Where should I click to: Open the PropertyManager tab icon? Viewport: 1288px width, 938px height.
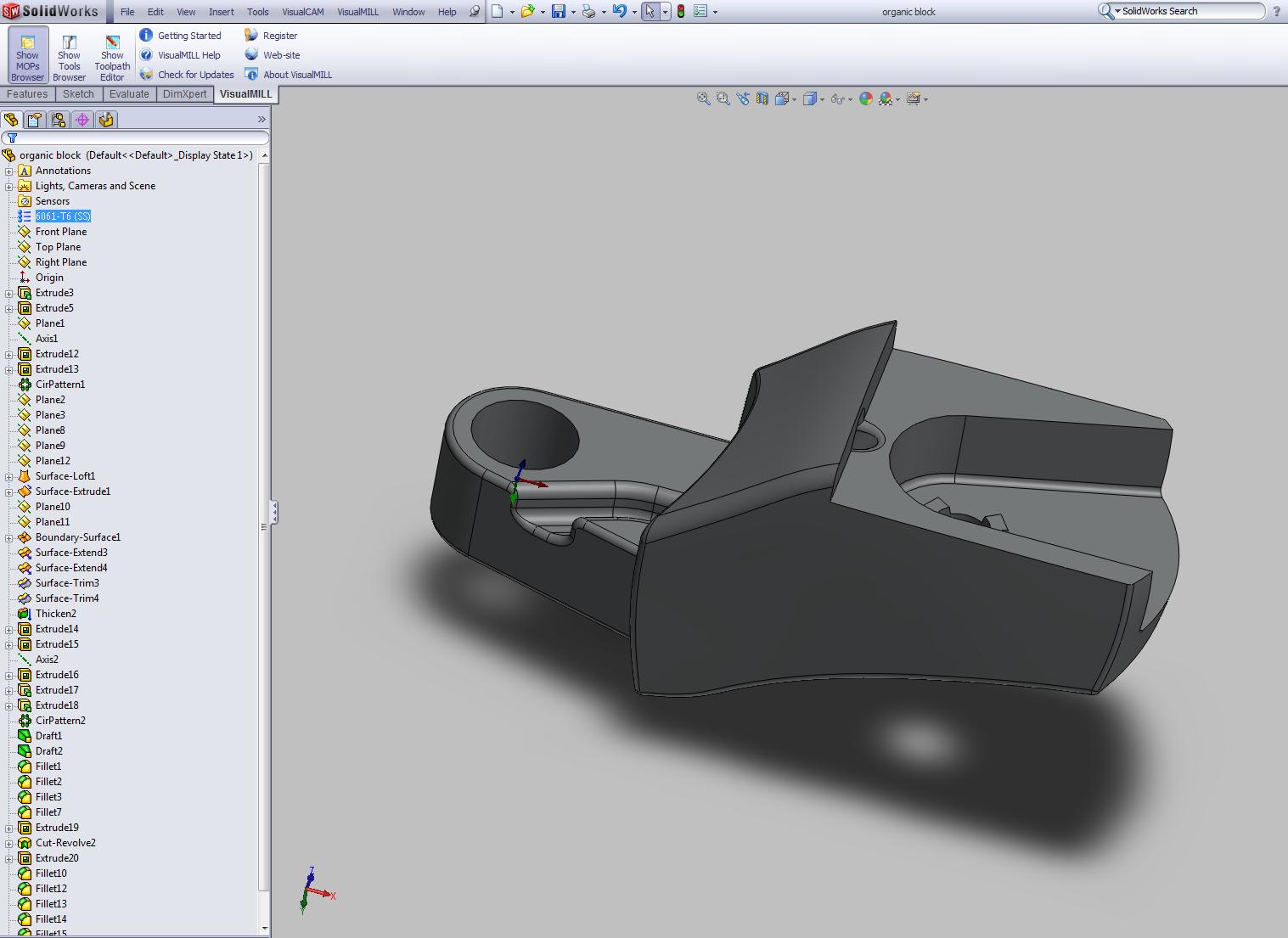point(35,120)
